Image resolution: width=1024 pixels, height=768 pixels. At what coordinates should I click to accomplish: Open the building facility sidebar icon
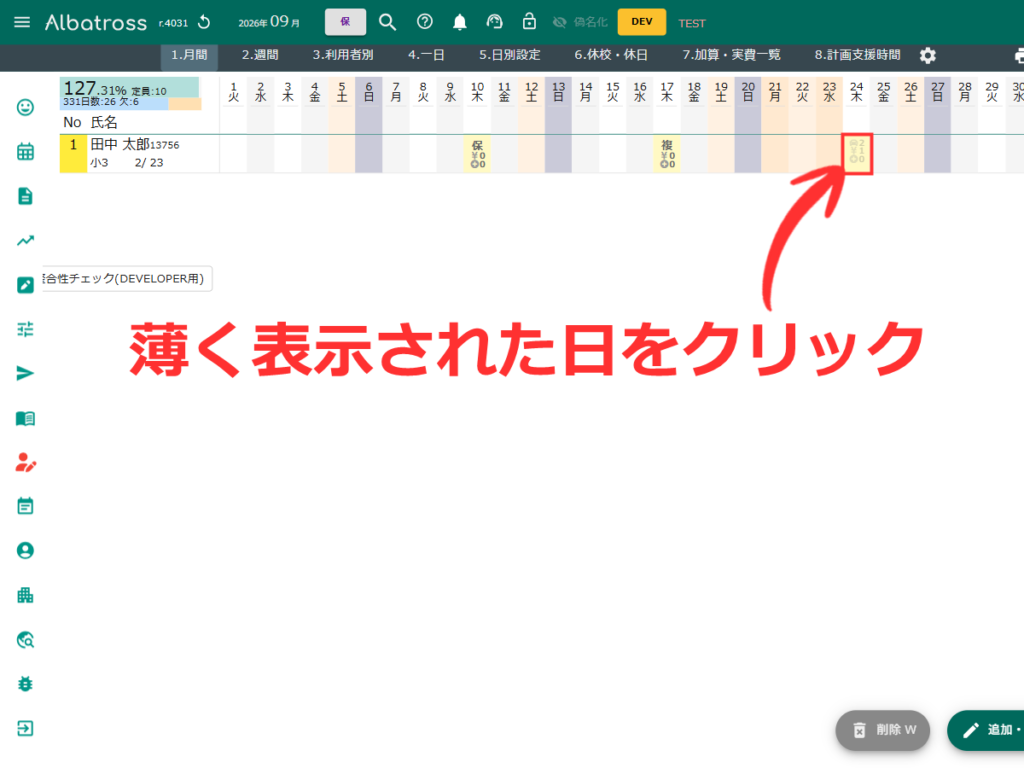click(25, 595)
